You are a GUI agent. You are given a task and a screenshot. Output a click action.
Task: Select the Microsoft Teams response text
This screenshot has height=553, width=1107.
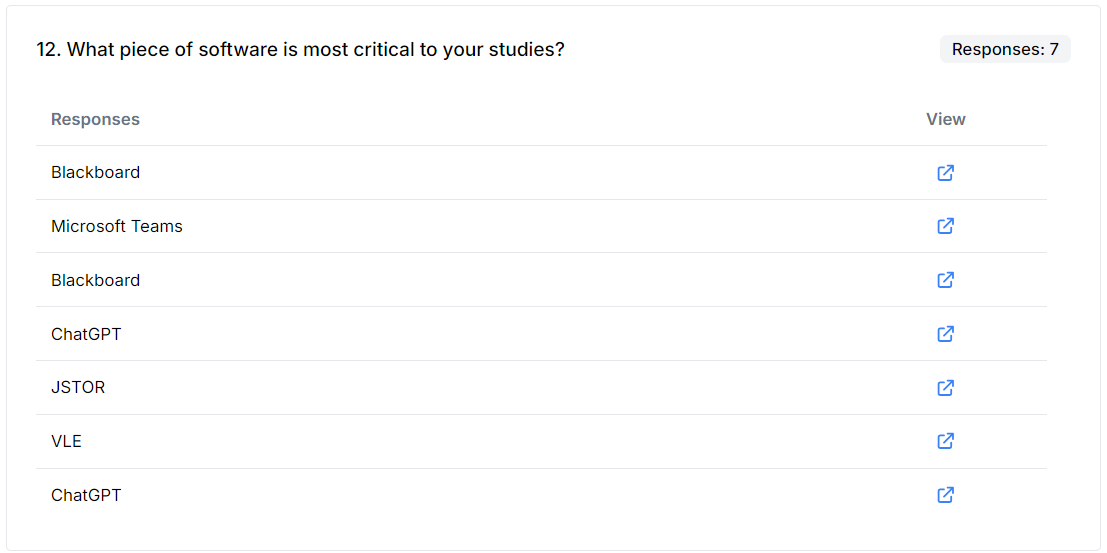[x=116, y=226]
